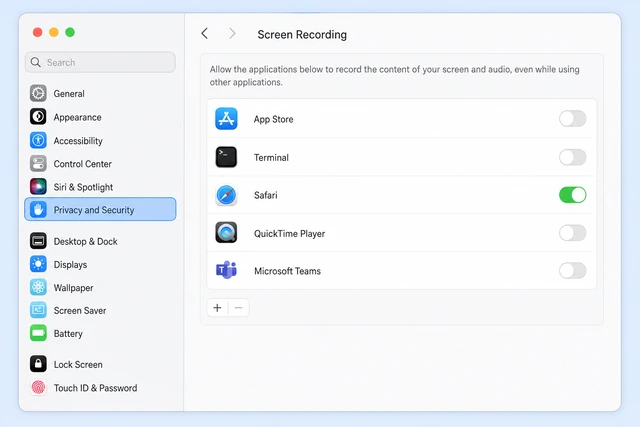Open Screen Saver settings label

(x=80, y=311)
